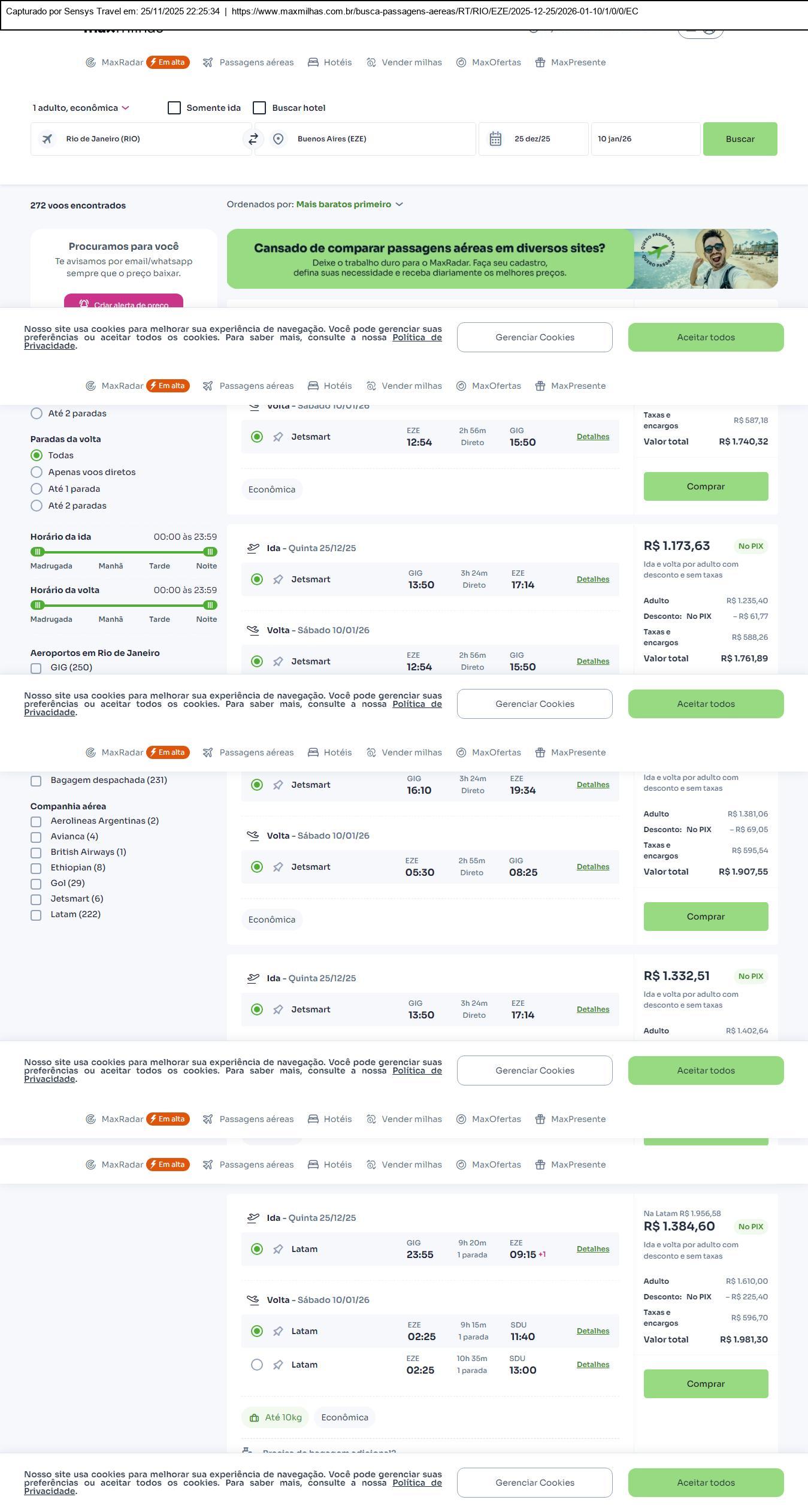Go to Vender milhas in the top navigation
This screenshot has height=1512, width=808.
[404, 62]
